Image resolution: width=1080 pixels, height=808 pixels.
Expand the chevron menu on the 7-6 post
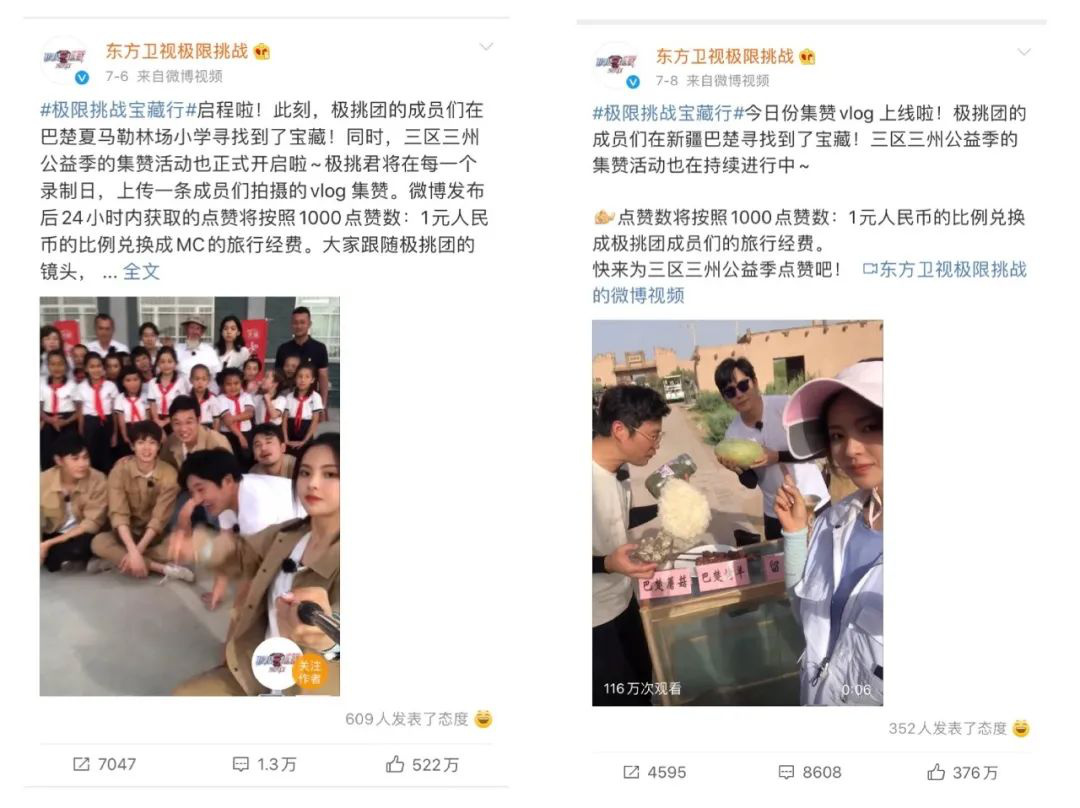pyautogui.click(x=486, y=47)
